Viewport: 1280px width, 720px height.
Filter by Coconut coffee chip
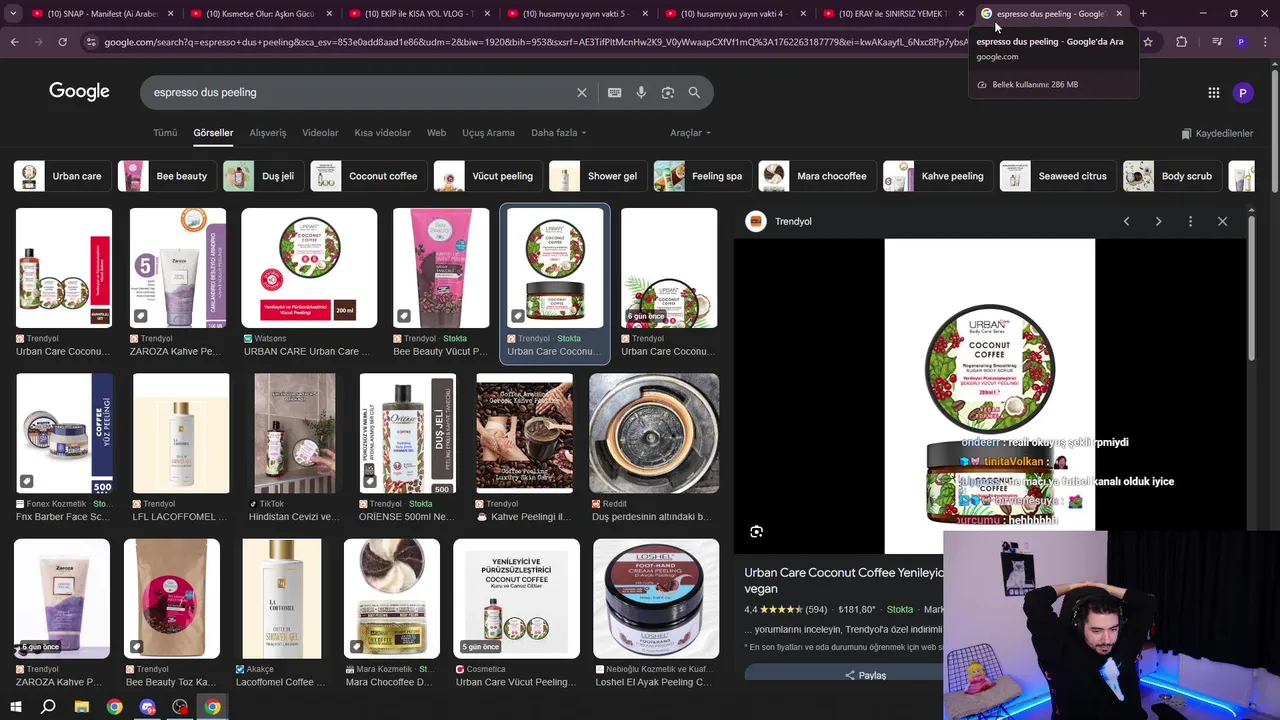[368, 176]
